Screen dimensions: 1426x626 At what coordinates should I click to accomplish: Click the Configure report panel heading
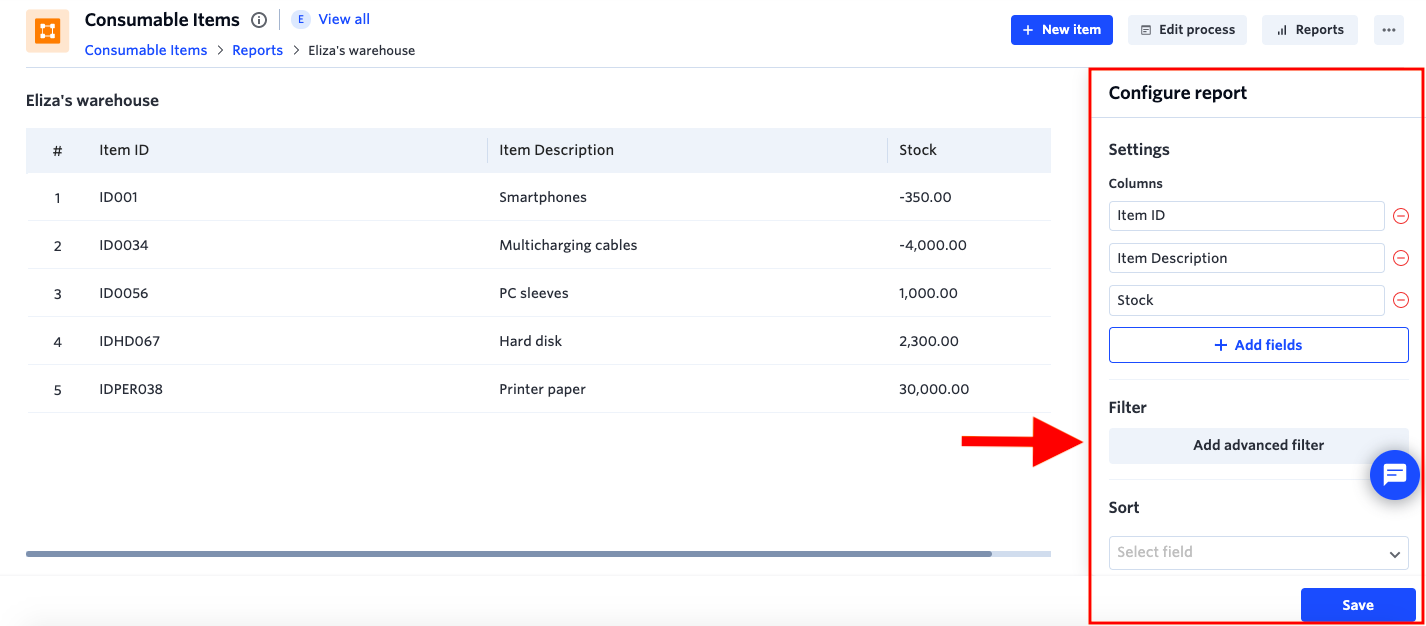click(1177, 93)
